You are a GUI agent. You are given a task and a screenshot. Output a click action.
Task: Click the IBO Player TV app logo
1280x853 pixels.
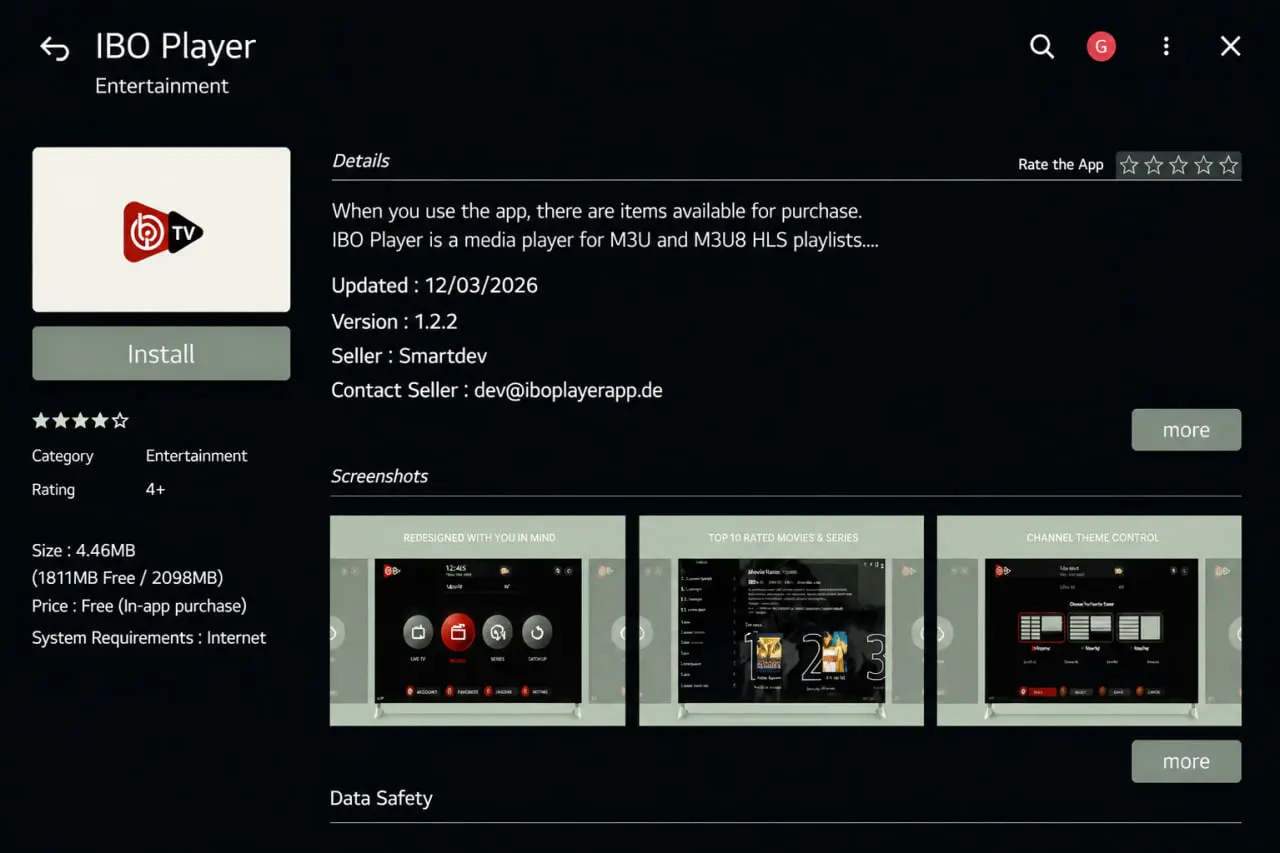pos(161,230)
